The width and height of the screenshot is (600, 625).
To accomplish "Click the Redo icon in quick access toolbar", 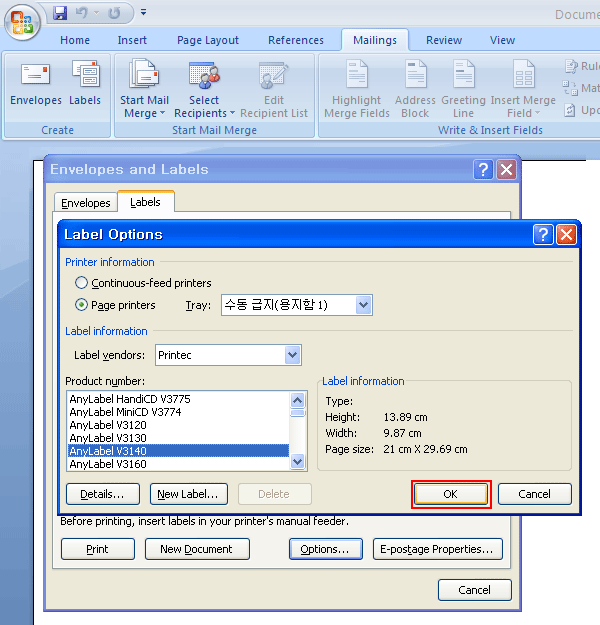I will coord(114,13).
